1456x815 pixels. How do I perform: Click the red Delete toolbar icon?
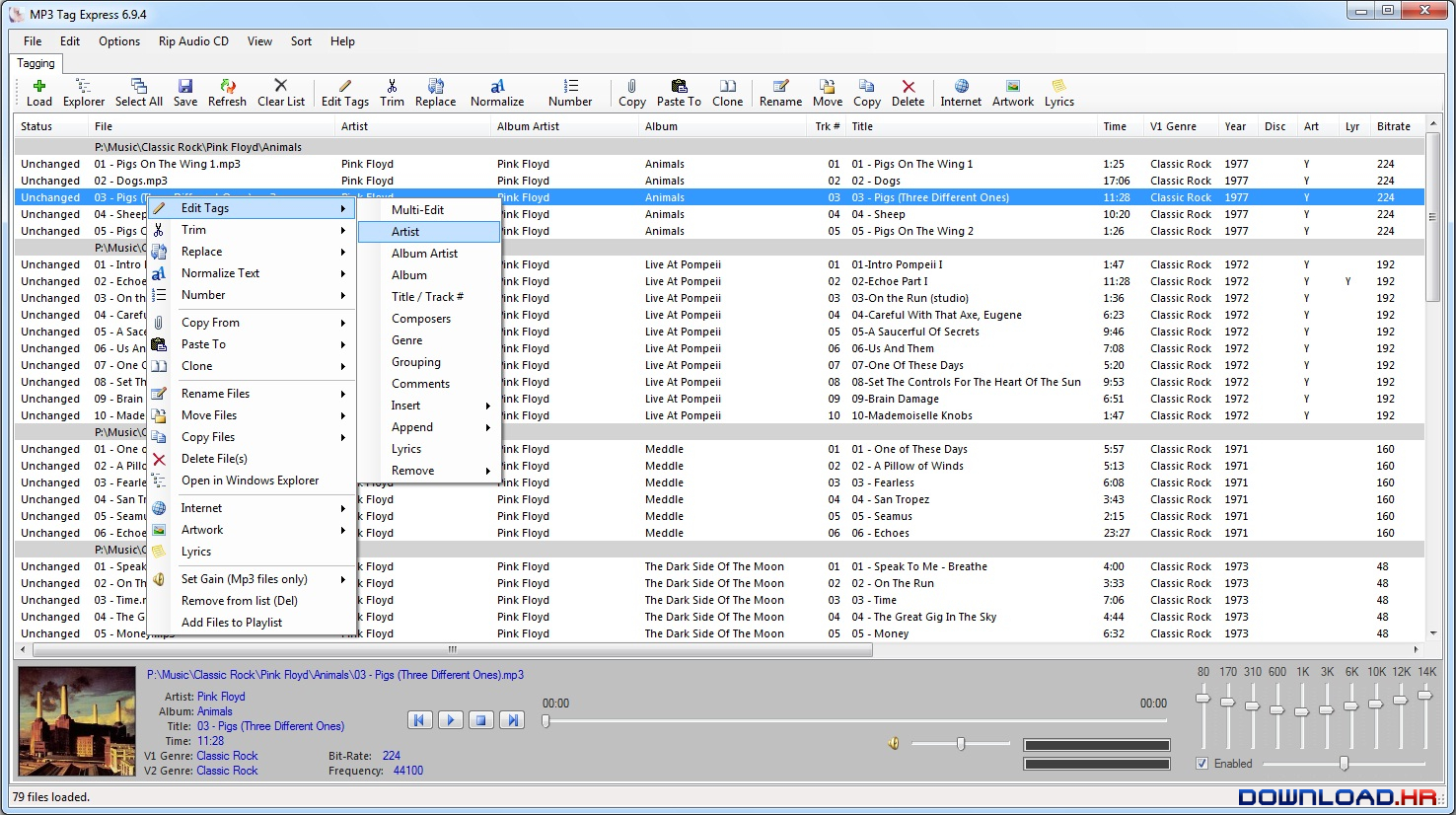click(x=909, y=93)
